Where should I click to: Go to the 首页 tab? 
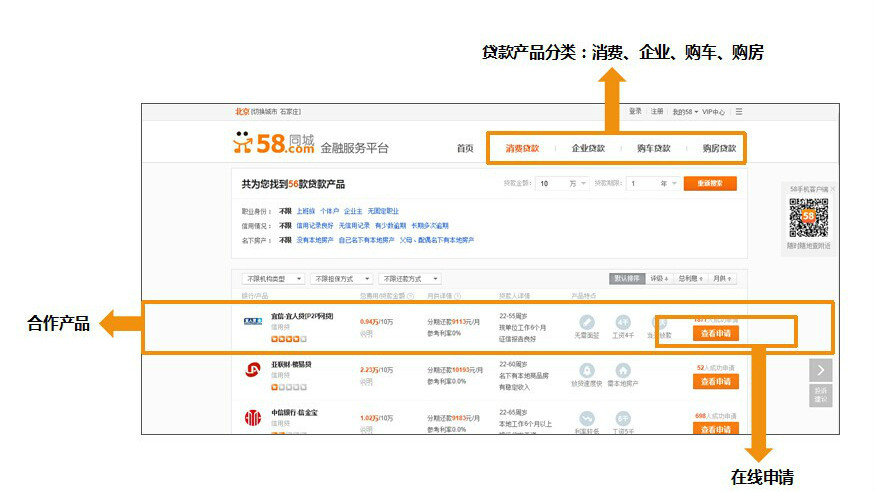point(465,148)
